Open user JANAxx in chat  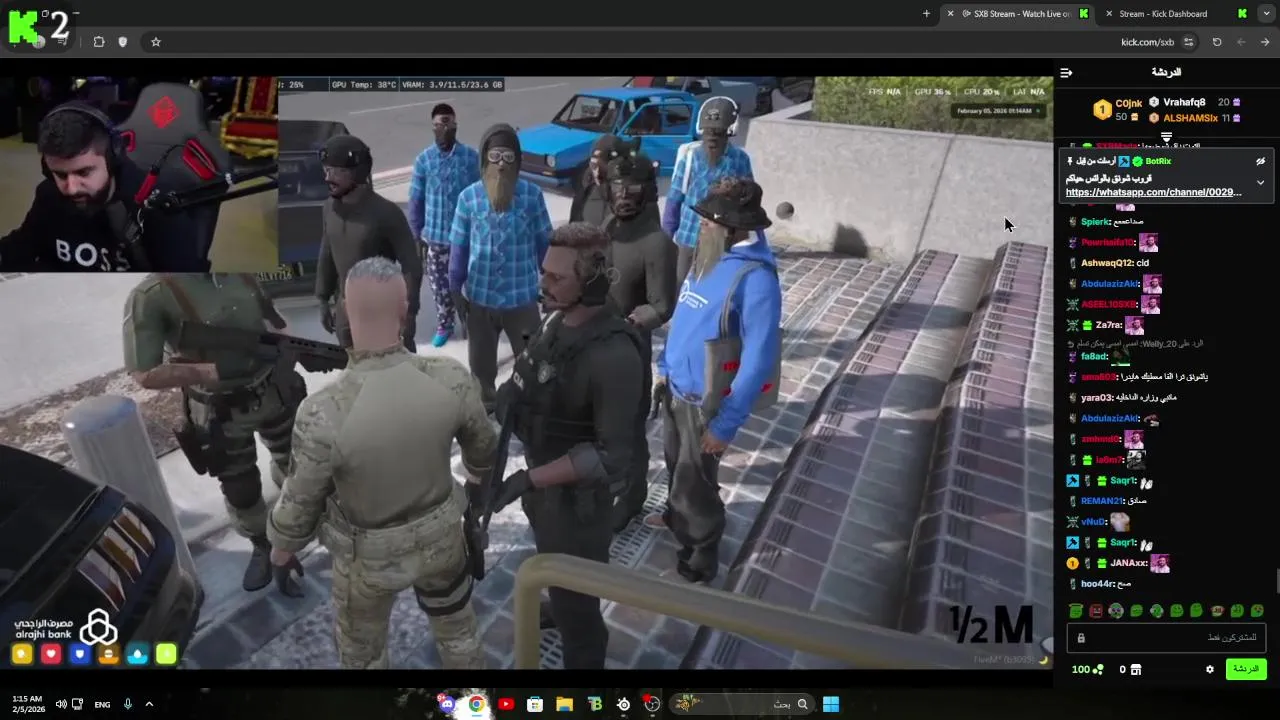coord(1128,563)
